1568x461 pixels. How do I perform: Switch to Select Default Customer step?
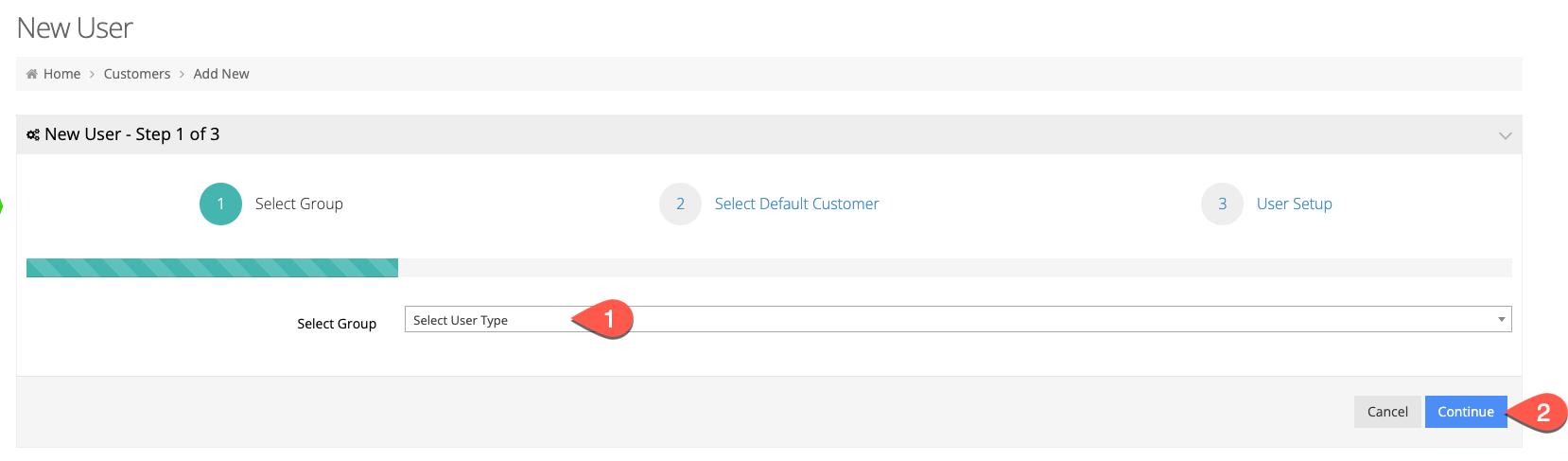[796, 204]
